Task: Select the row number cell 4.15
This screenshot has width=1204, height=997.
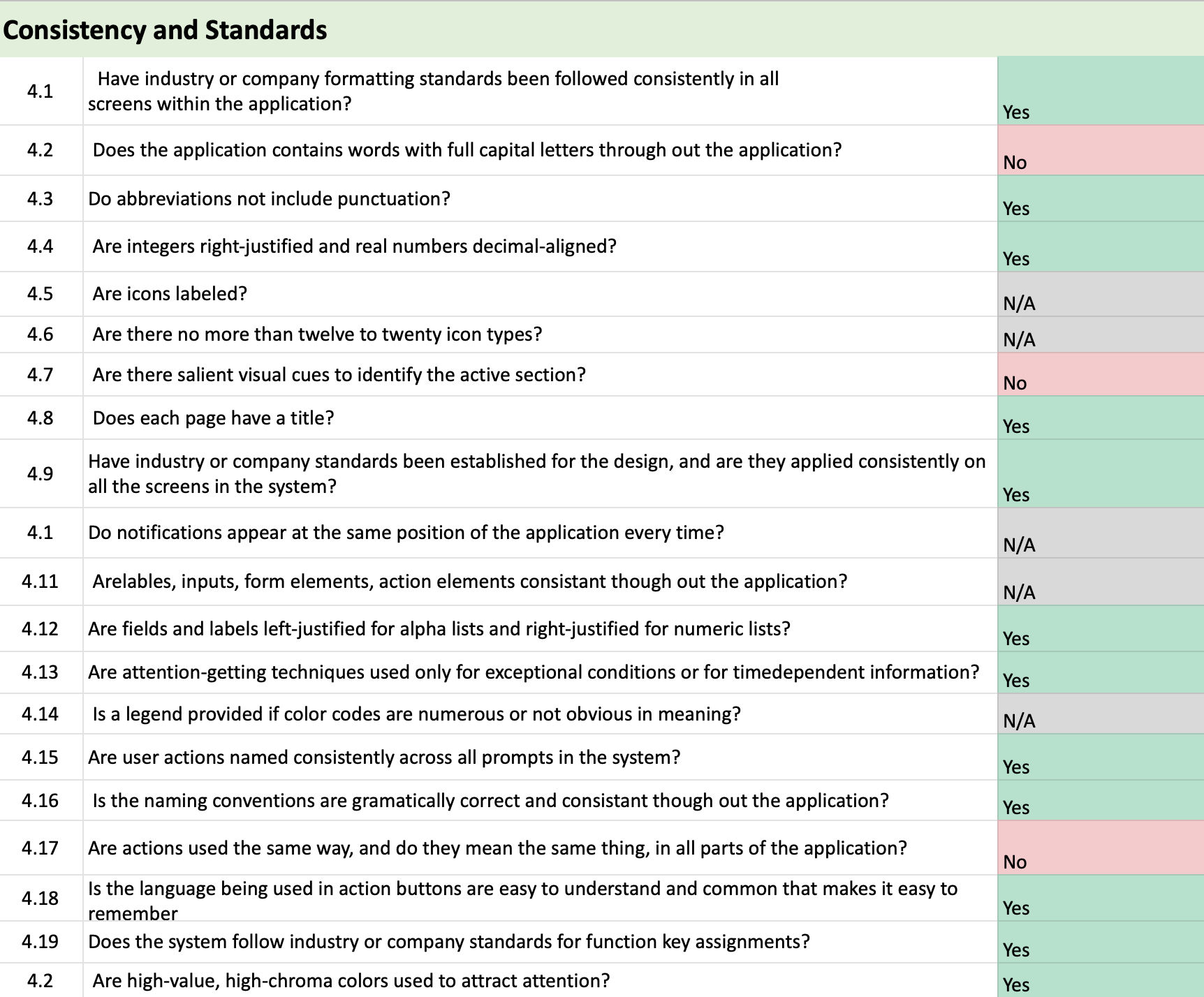Action: pyautogui.click(x=40, y=758)
